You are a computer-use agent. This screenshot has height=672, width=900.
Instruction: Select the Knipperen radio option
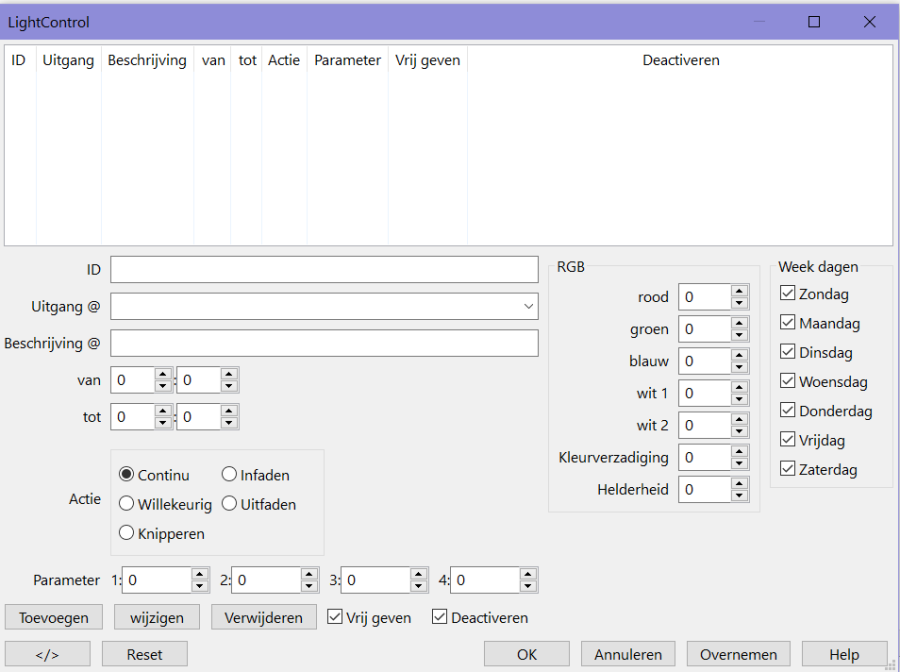[x=127, y=533]
